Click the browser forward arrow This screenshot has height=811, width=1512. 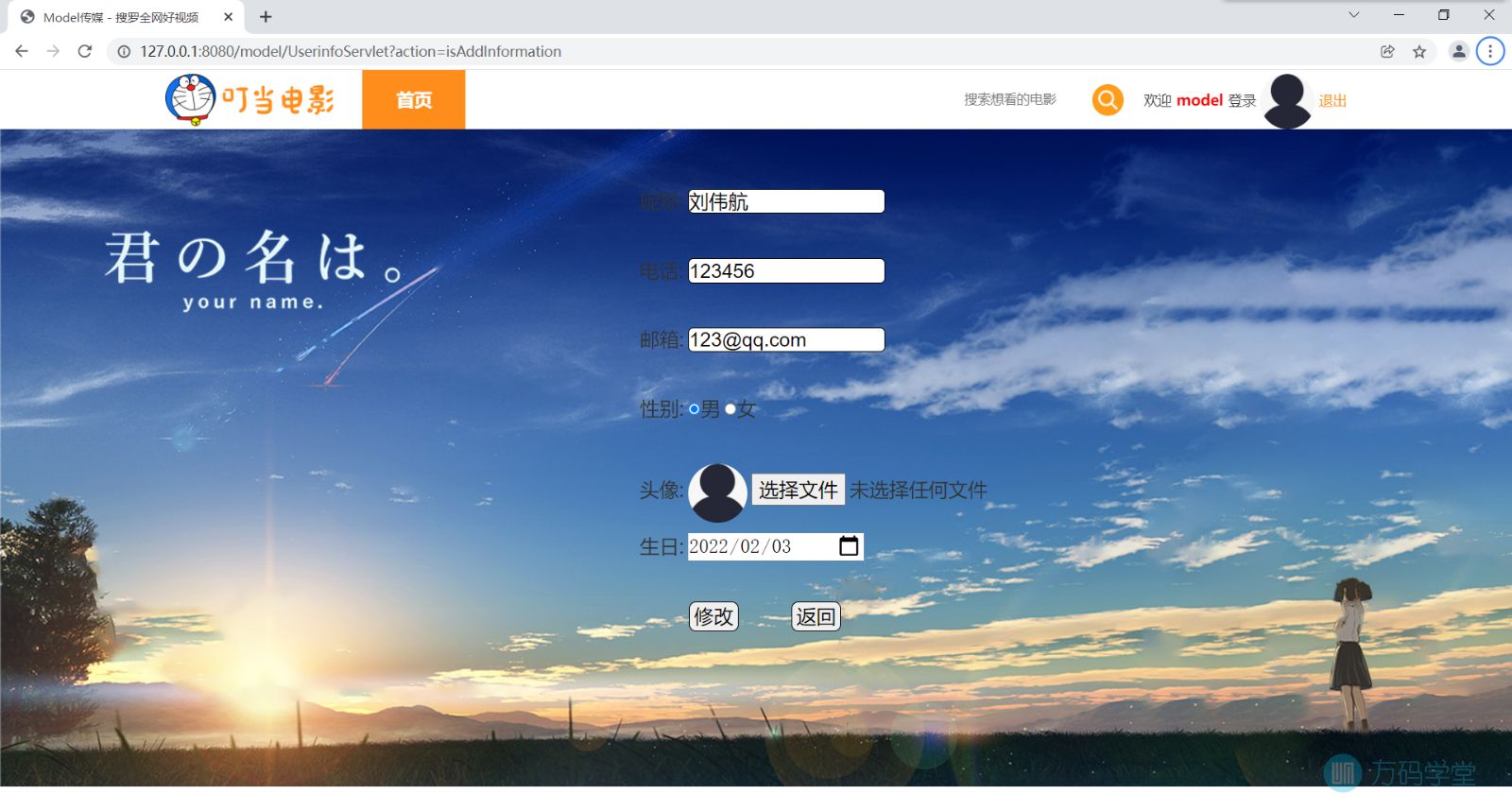point(53,51)
